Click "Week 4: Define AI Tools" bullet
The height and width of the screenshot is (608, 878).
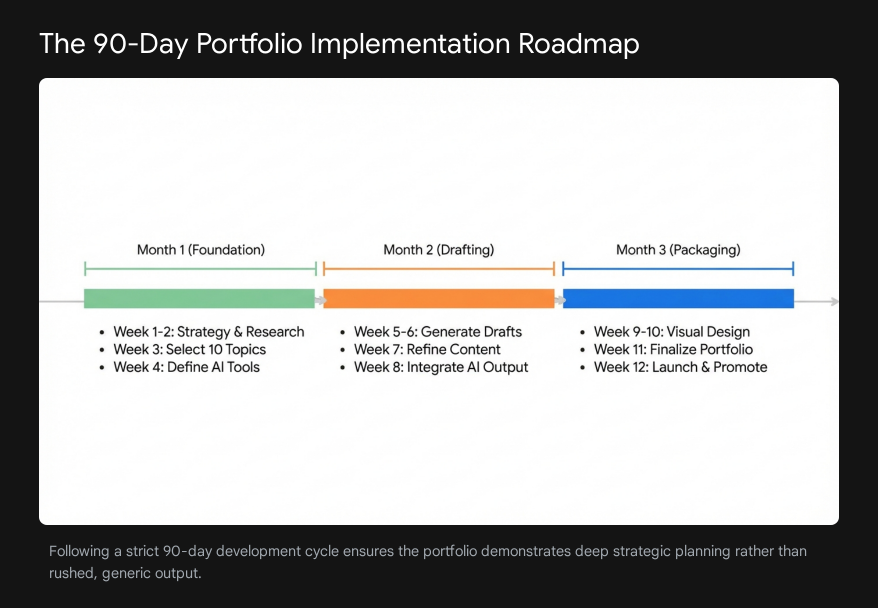click(186, 367)
